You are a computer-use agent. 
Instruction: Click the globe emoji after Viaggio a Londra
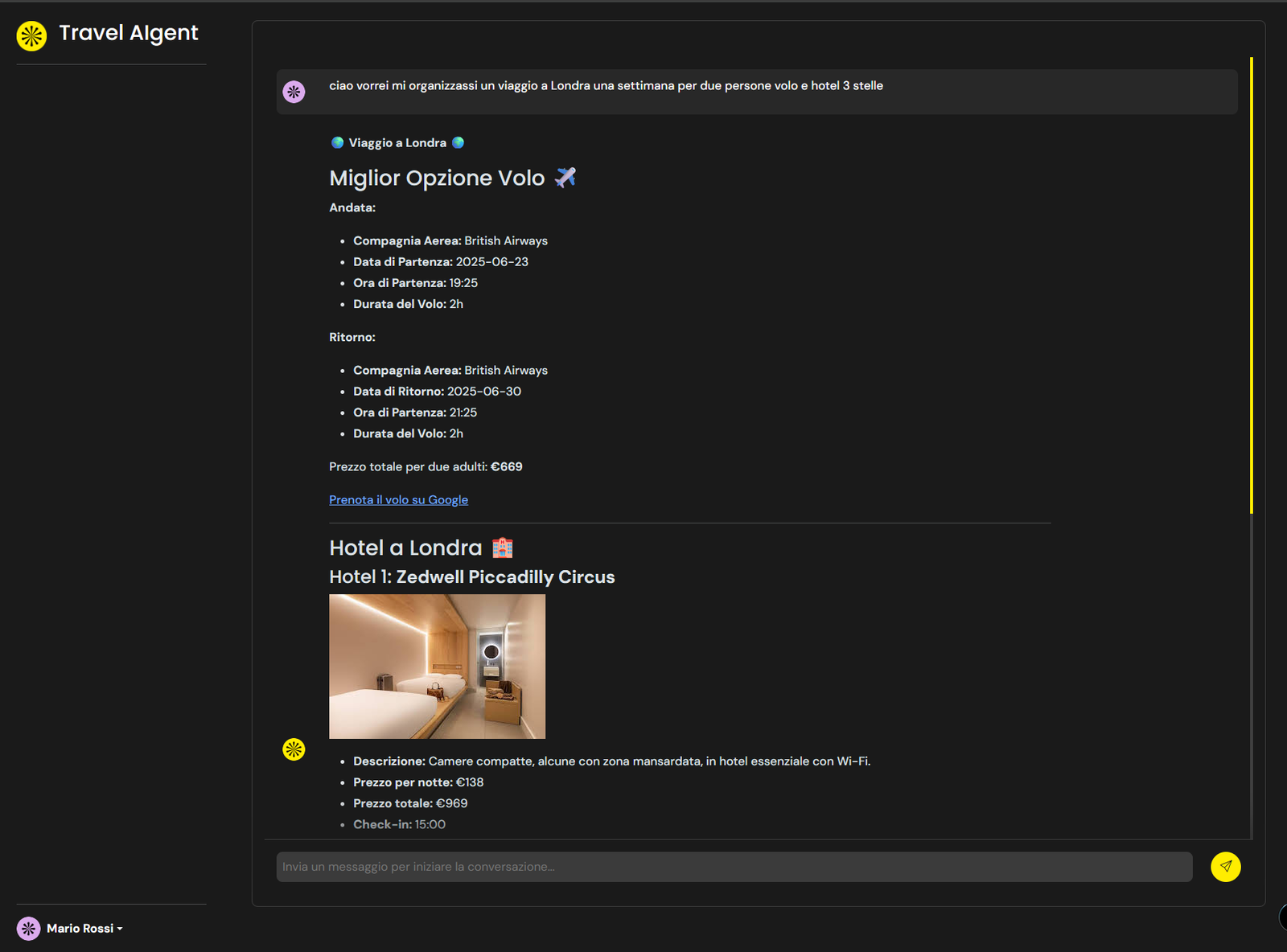(x=458, y=143)
